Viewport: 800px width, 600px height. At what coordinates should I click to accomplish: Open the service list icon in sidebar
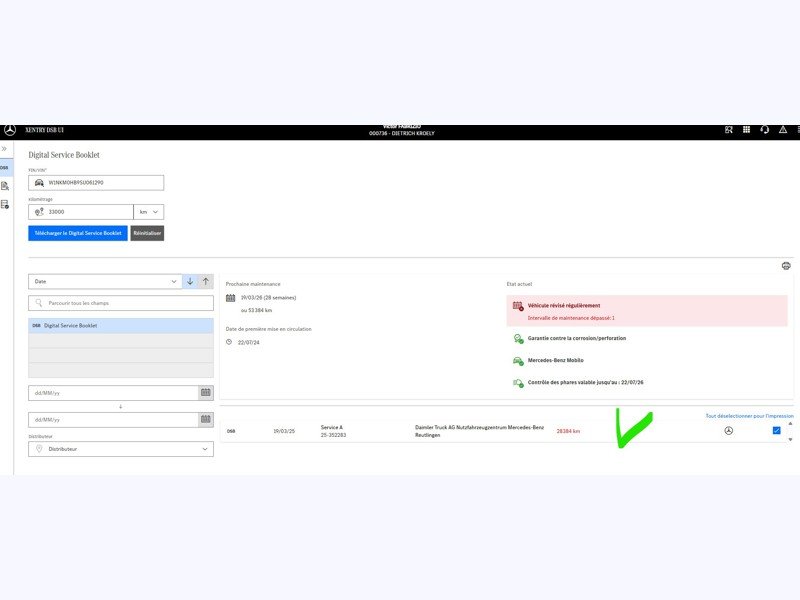click(x=5, y=205)
